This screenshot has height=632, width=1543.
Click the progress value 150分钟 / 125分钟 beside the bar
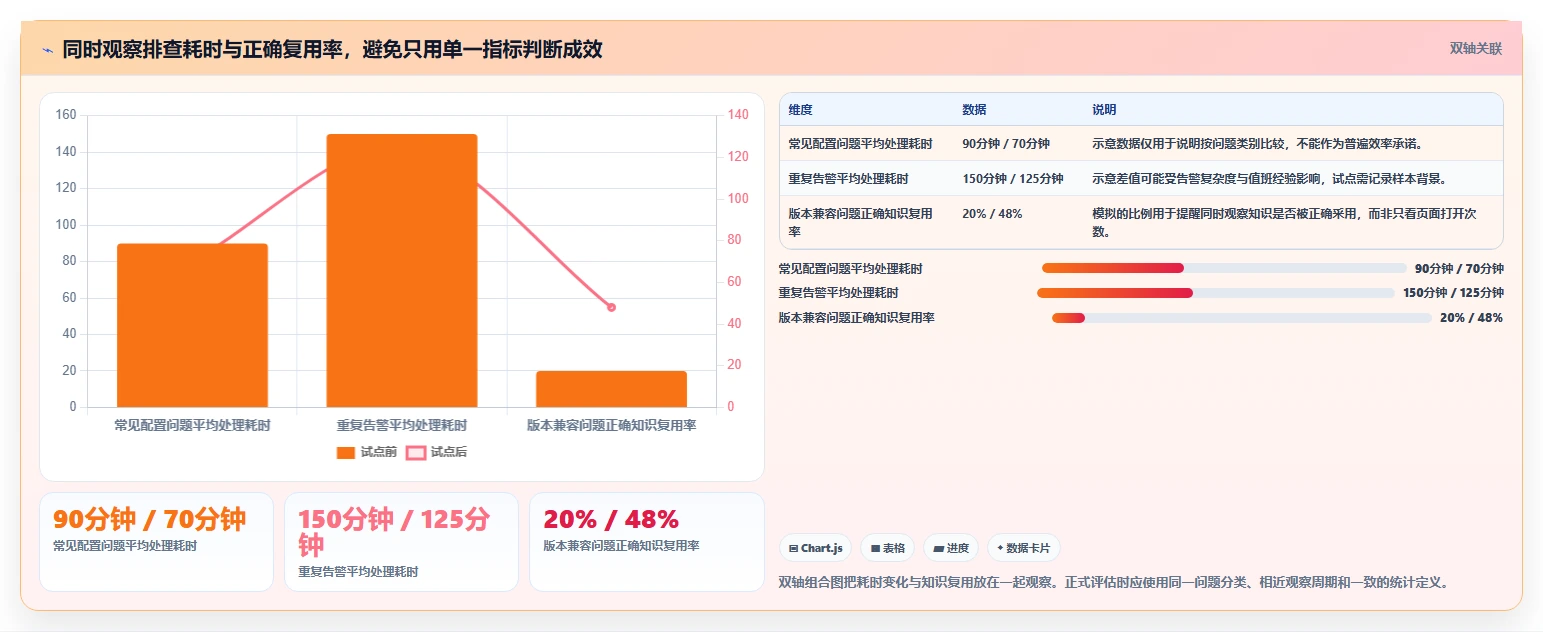click(1453, 293)
